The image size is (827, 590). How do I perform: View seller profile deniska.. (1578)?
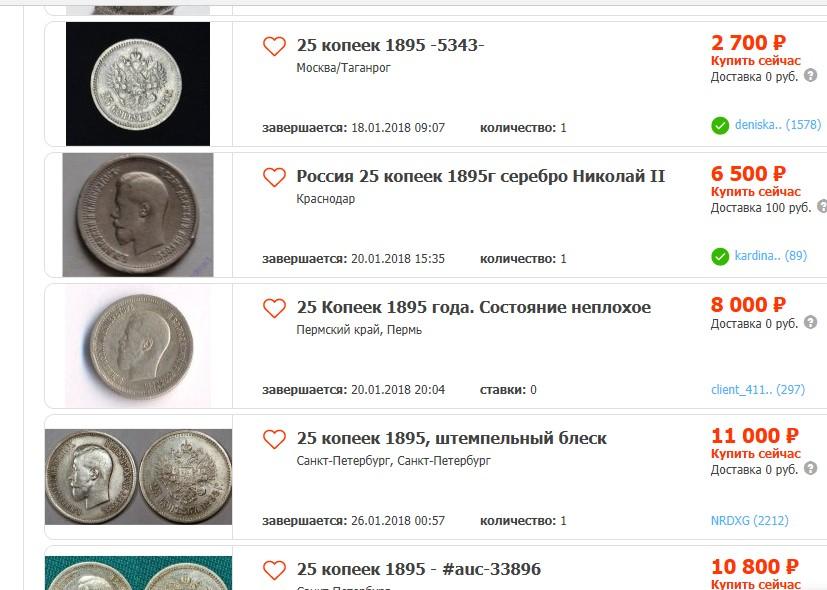click(x=778, y=126)
